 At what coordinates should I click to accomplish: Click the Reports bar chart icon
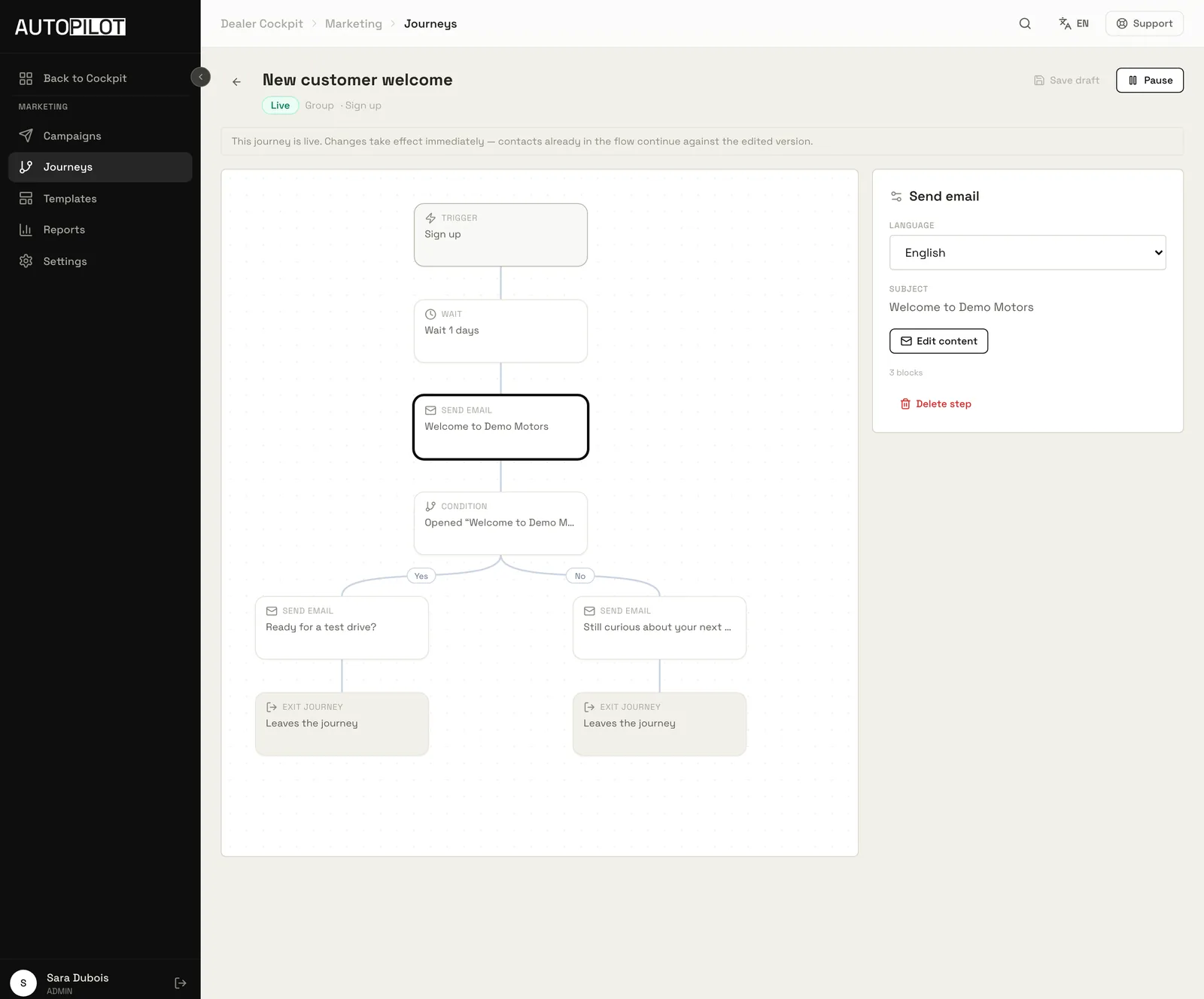26,230
